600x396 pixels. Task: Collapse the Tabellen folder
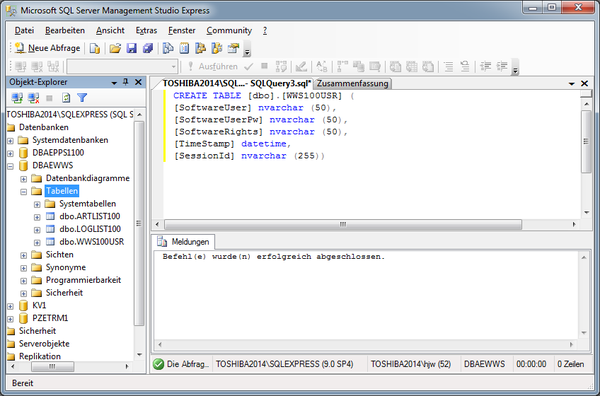coord(24,191)
